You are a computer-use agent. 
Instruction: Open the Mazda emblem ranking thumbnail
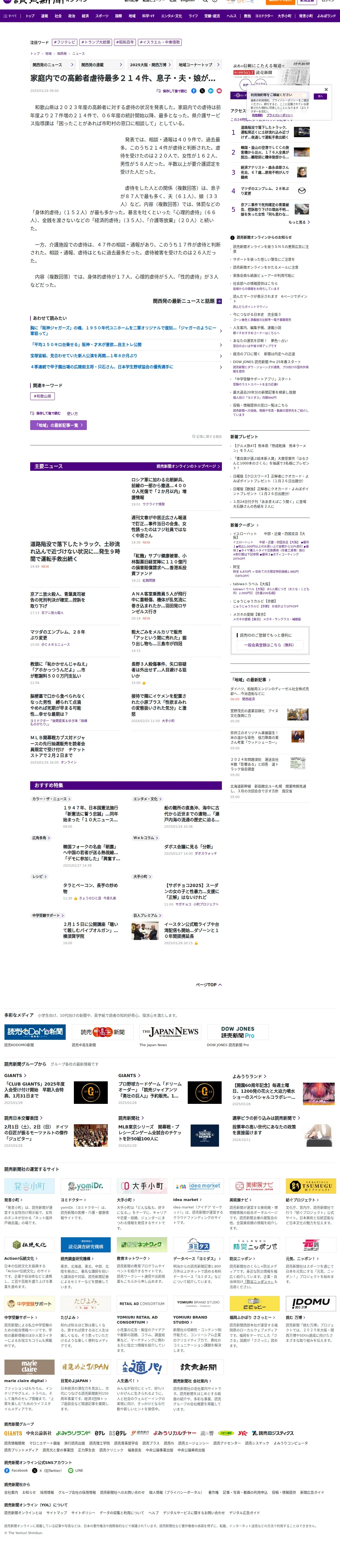301,191
